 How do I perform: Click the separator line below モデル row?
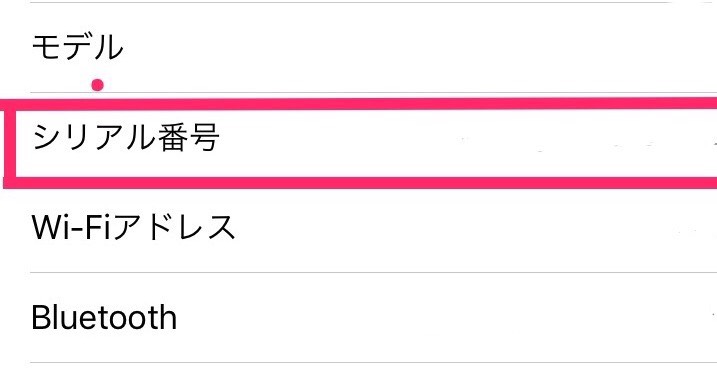pos(374,92)
